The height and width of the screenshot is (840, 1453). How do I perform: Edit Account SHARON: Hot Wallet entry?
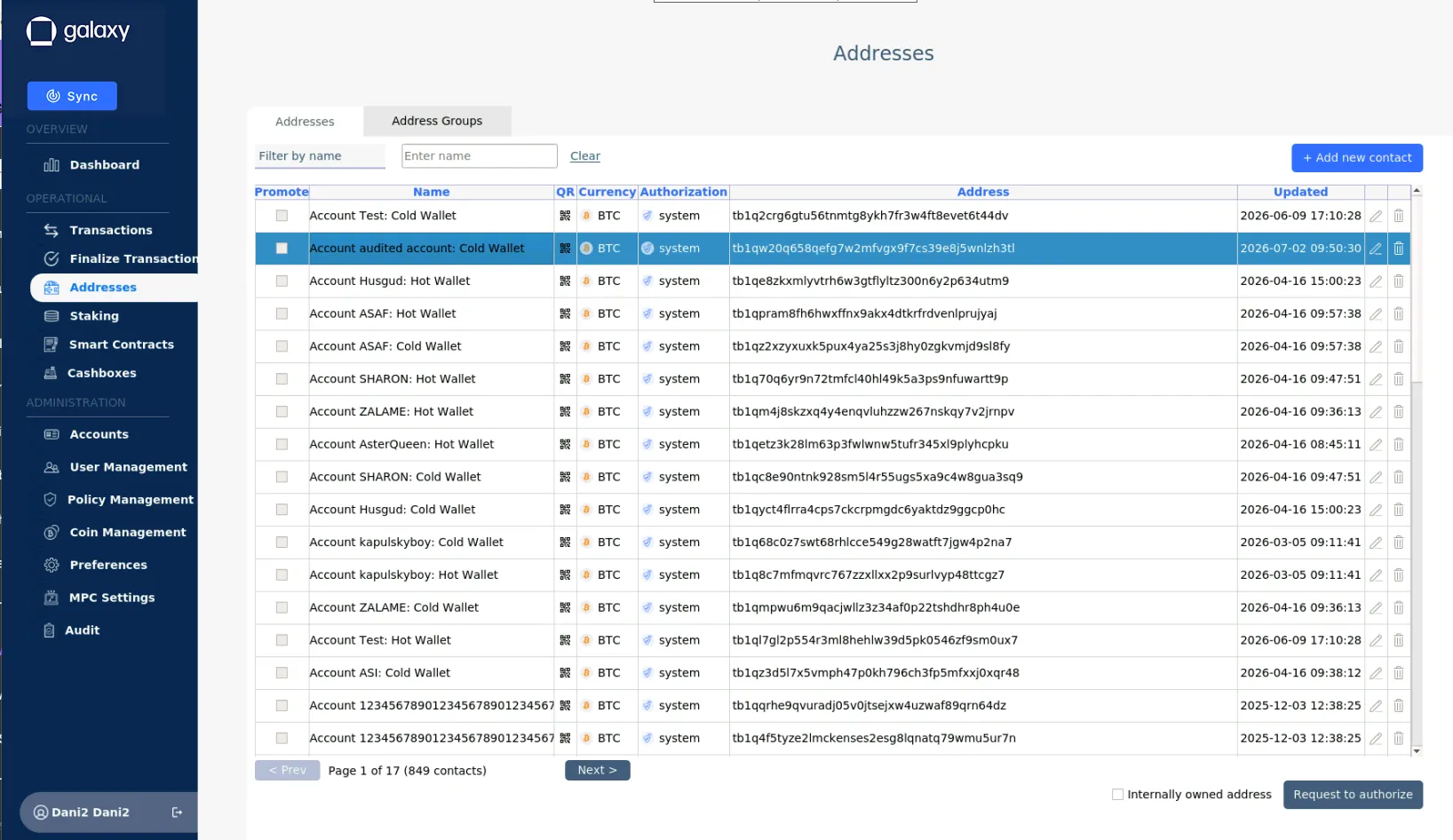pyautogui.click(x=1376, y=379)
